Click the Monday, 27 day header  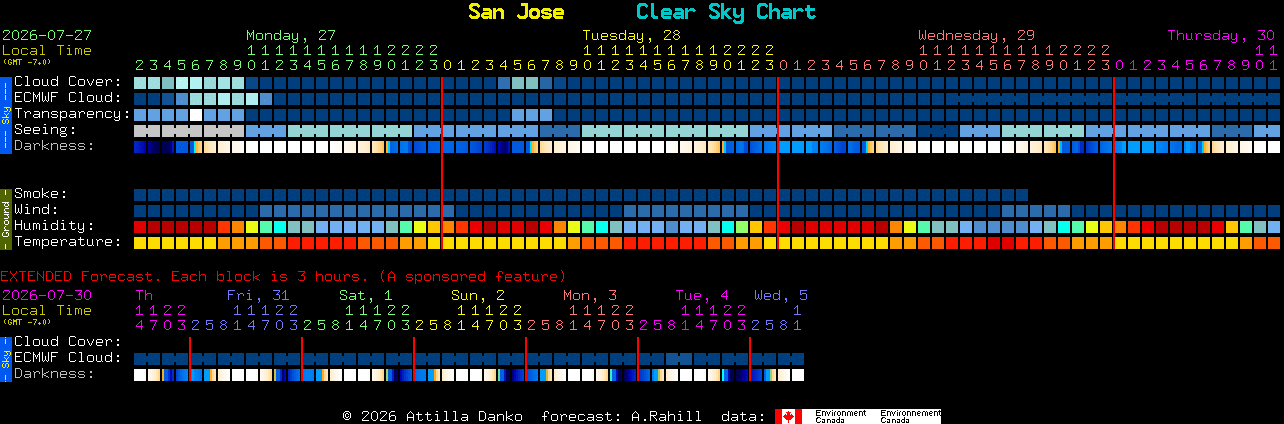(x=291, y=35)
